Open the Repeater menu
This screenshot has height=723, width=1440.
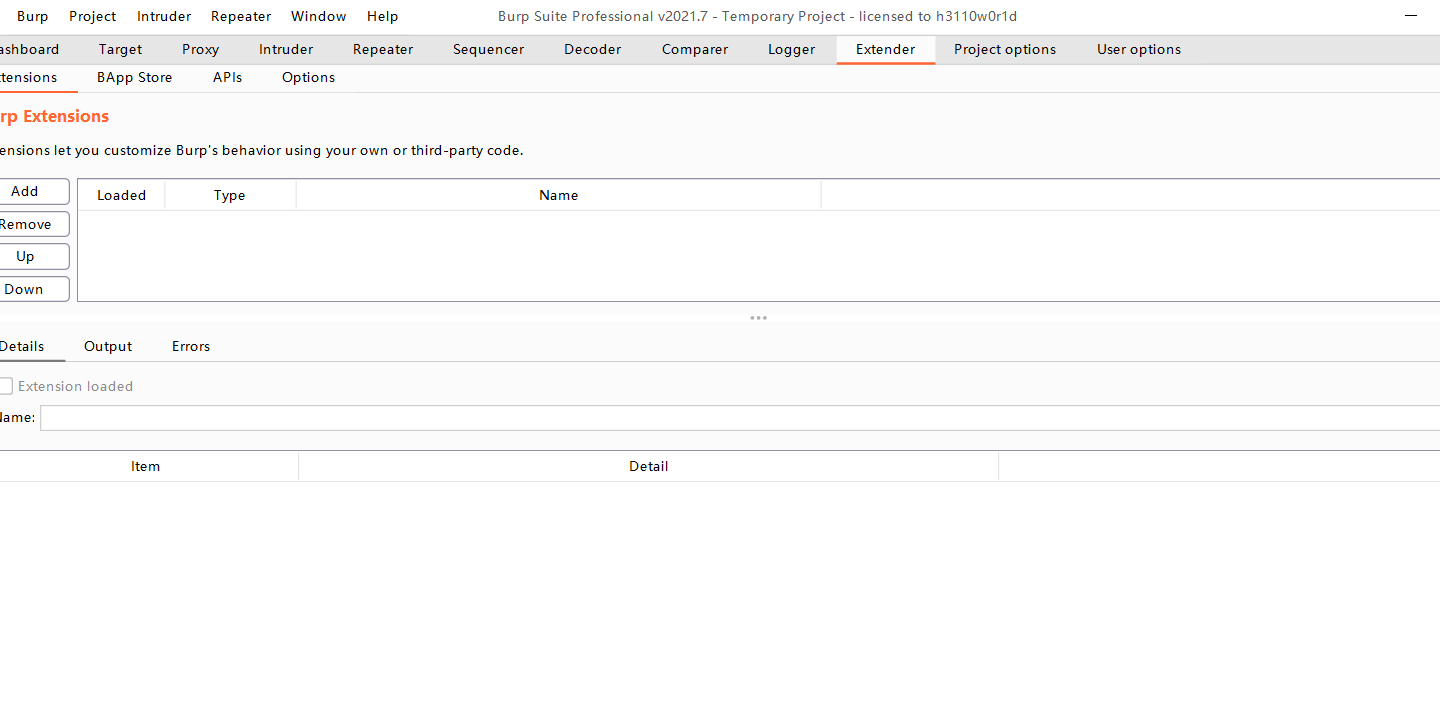(241, 16)
